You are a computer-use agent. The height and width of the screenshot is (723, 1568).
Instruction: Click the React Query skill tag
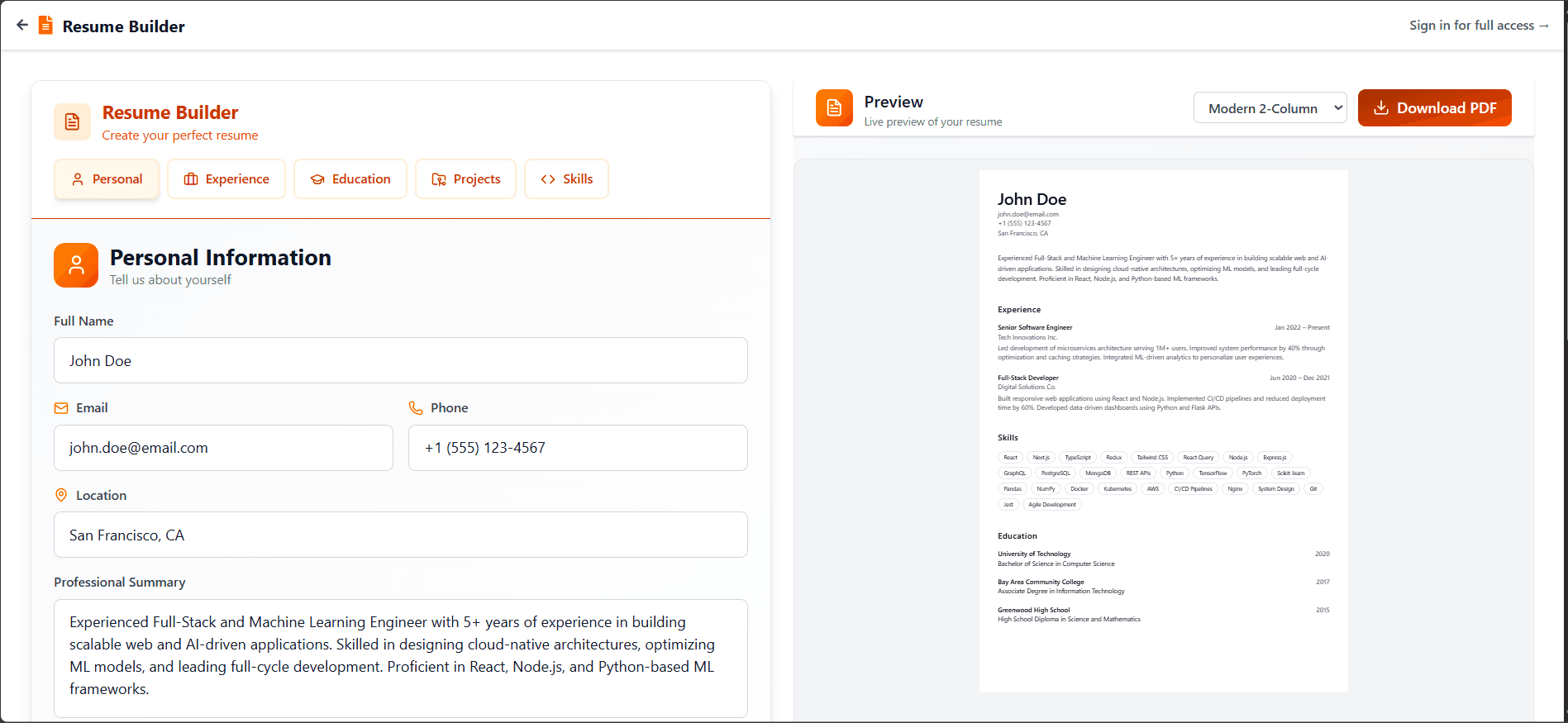(x=1199, y=458)
